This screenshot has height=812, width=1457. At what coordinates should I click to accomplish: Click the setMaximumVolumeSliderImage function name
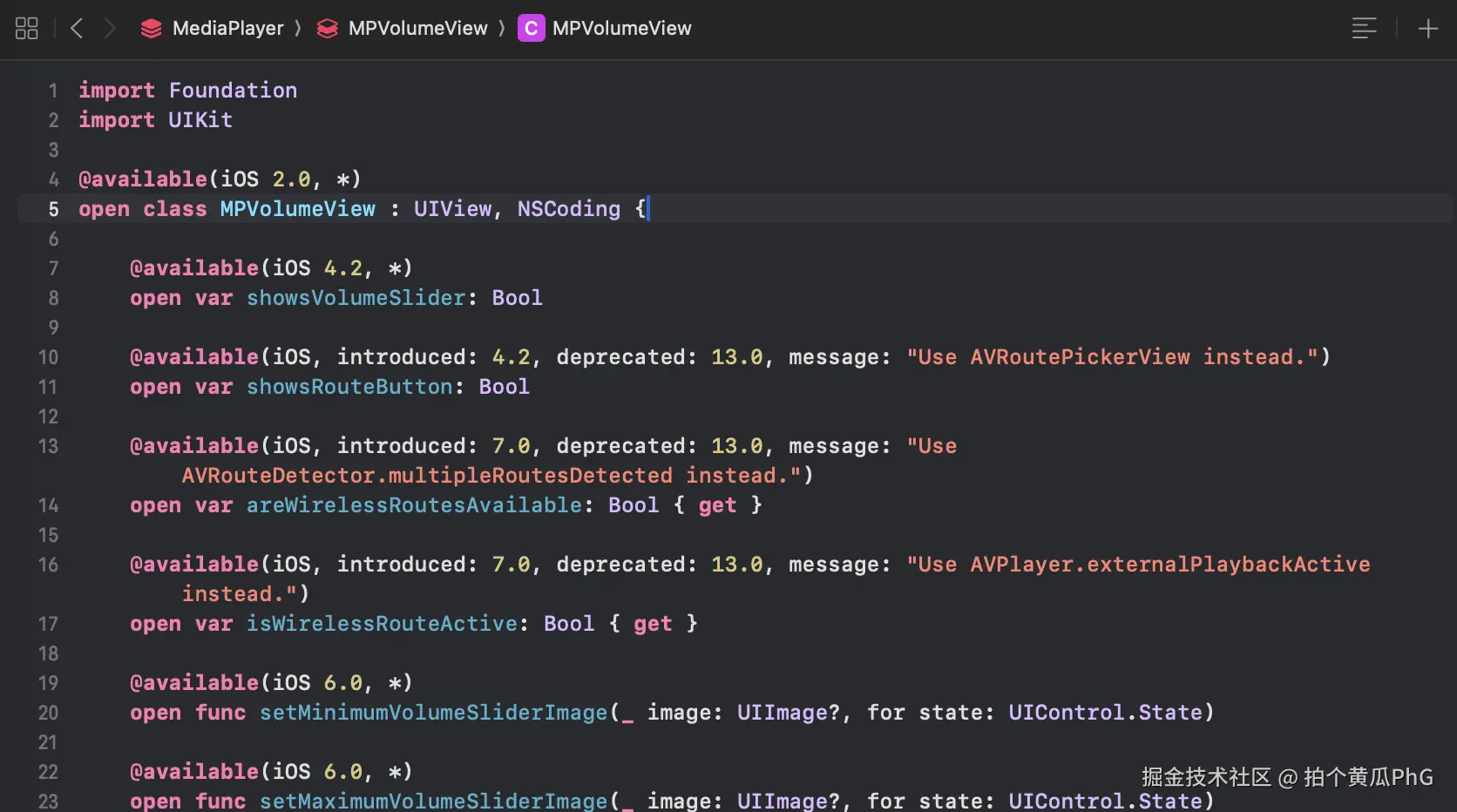click(x=434, y=801)
